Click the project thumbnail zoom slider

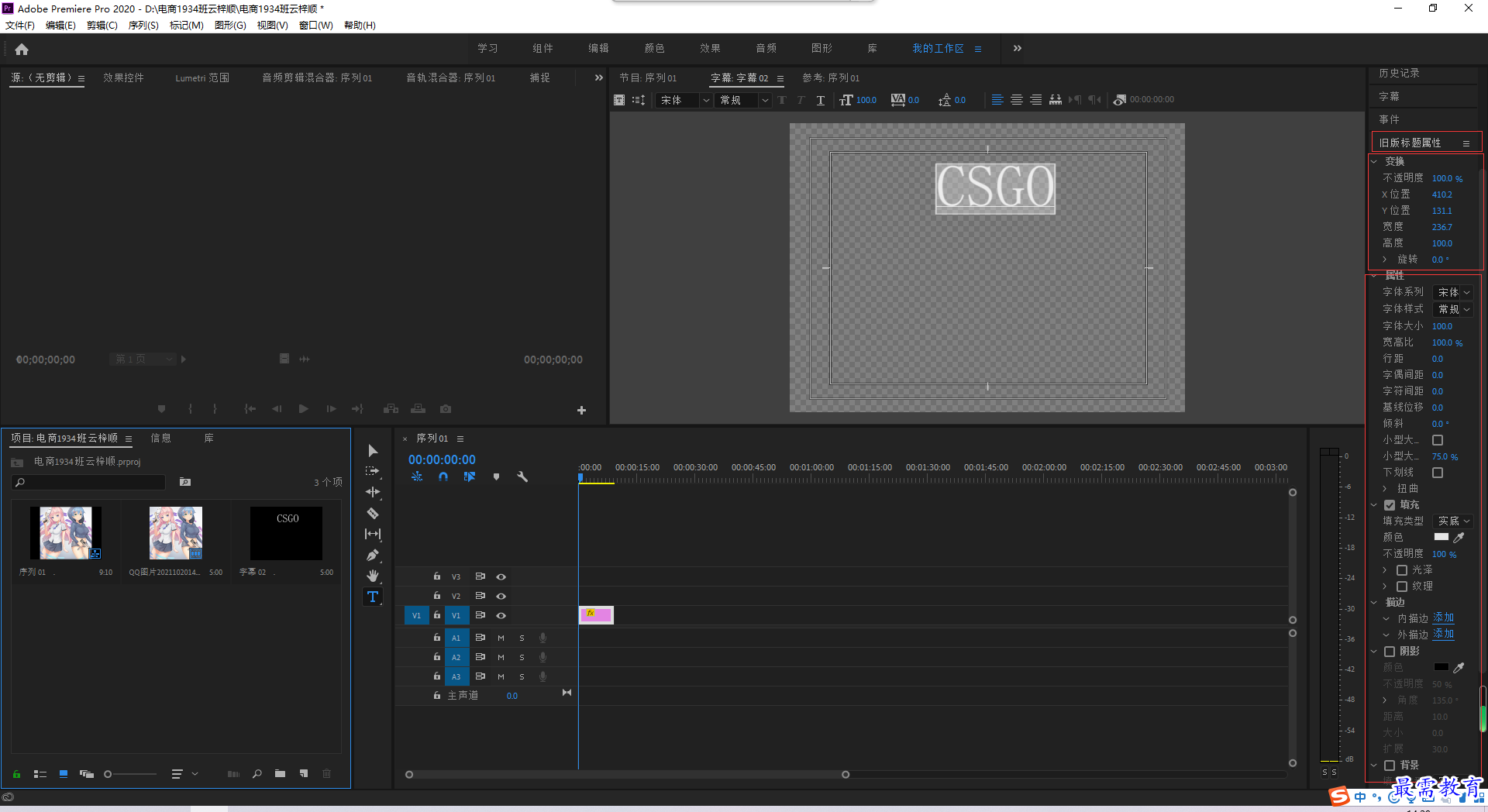[x=130, y=774]
